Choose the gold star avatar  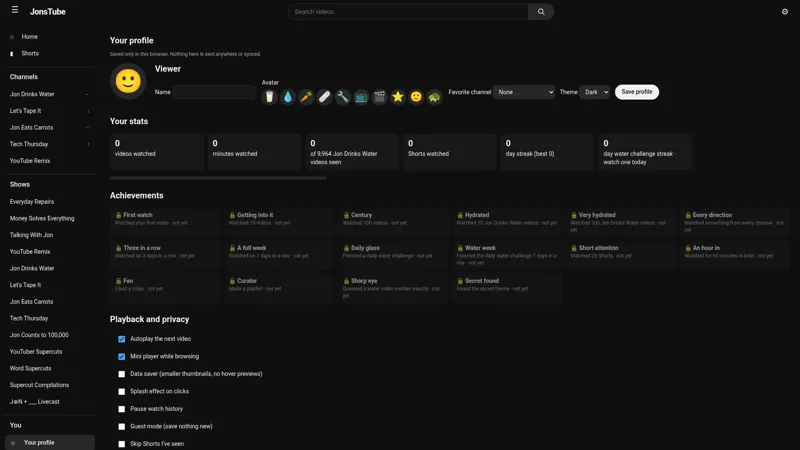pyautogui.click(x=398, y=97)
